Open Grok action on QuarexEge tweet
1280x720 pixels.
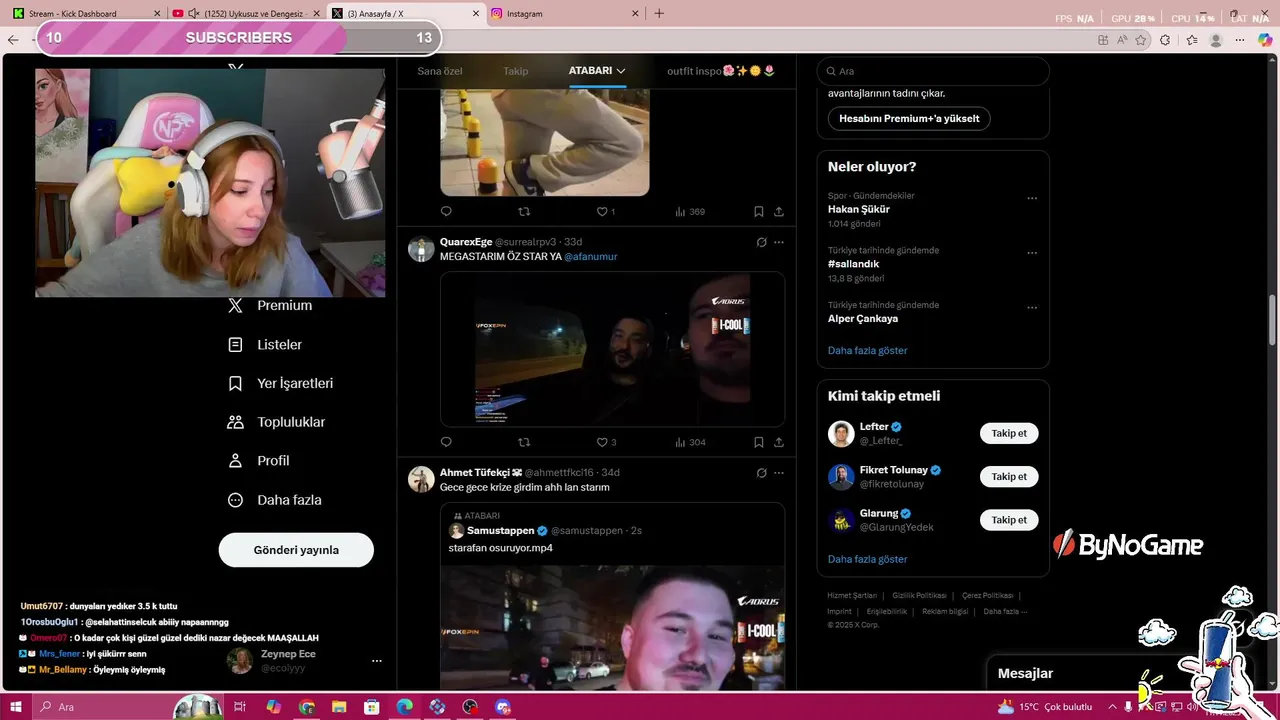[x=761, y=242]
